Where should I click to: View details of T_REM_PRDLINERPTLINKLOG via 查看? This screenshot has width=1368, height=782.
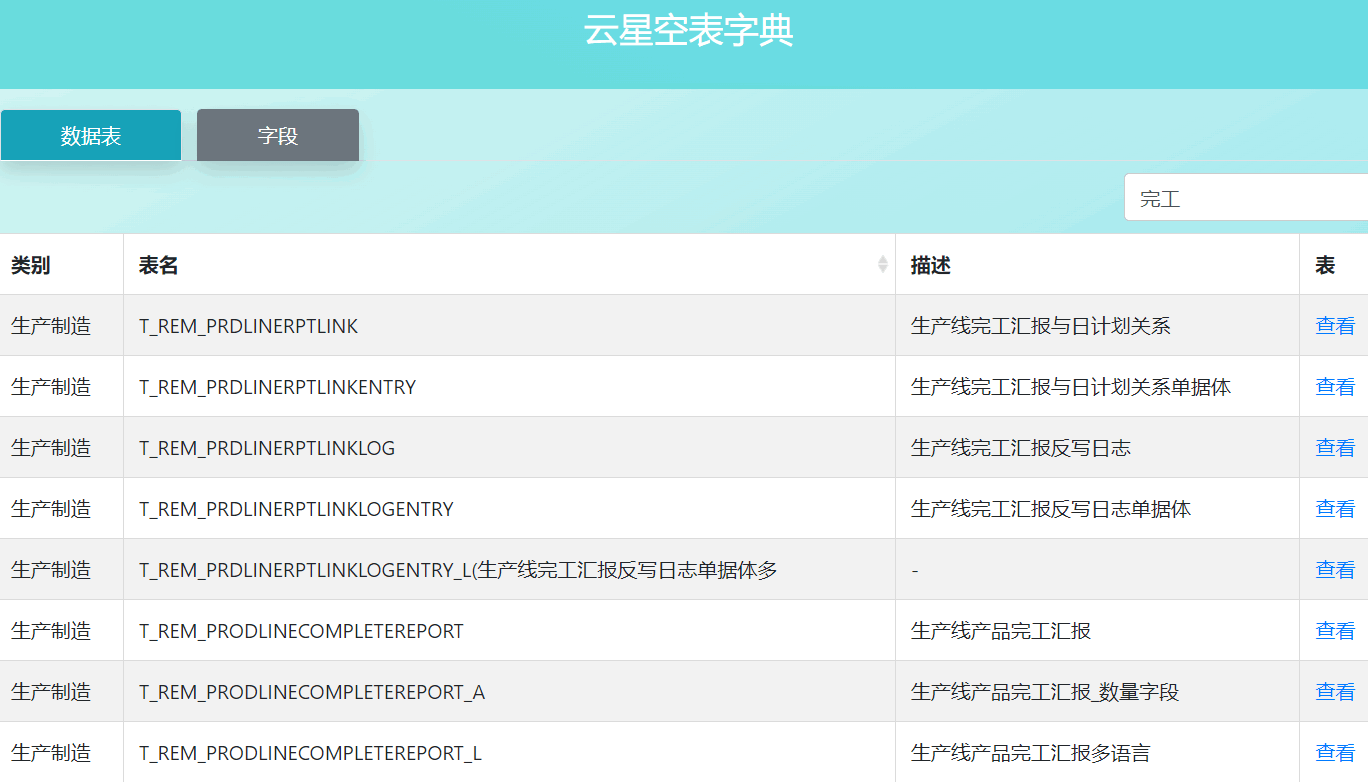point(1335,448)
